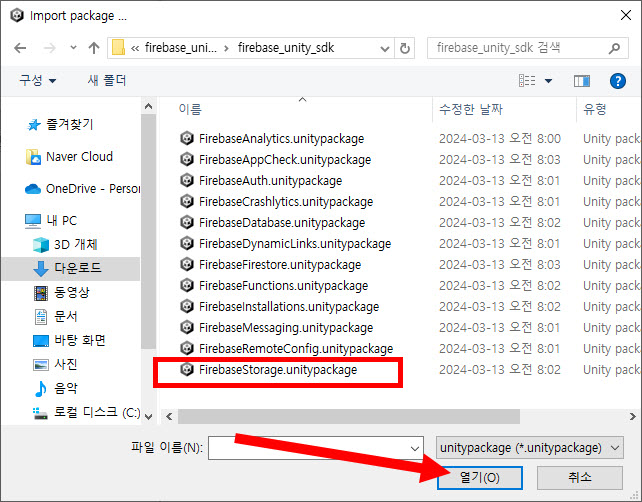Select 다운로드 folder in sidebar

click(x=77, y=268)
